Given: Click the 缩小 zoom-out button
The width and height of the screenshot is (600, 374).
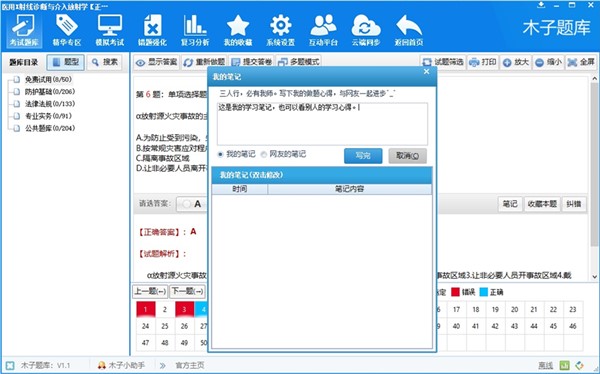Looking at the screenshot, I should click(x=548, y=62).
